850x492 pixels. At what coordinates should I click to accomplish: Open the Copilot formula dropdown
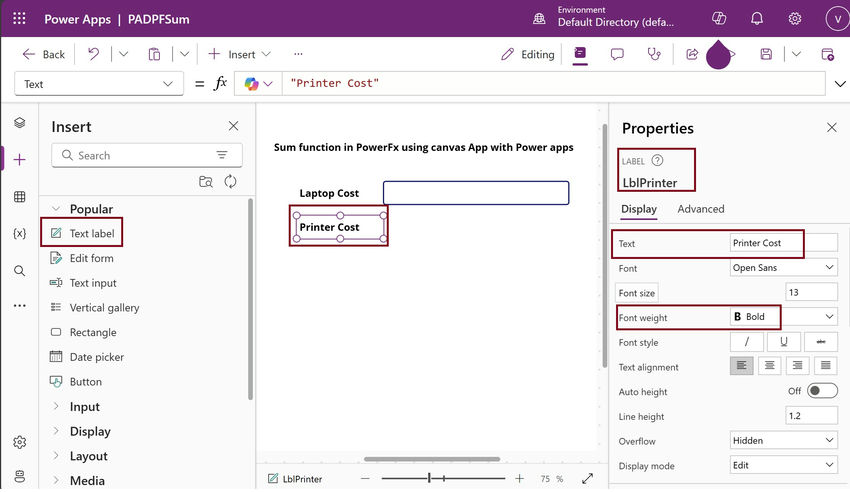click(x=258, y=84)
